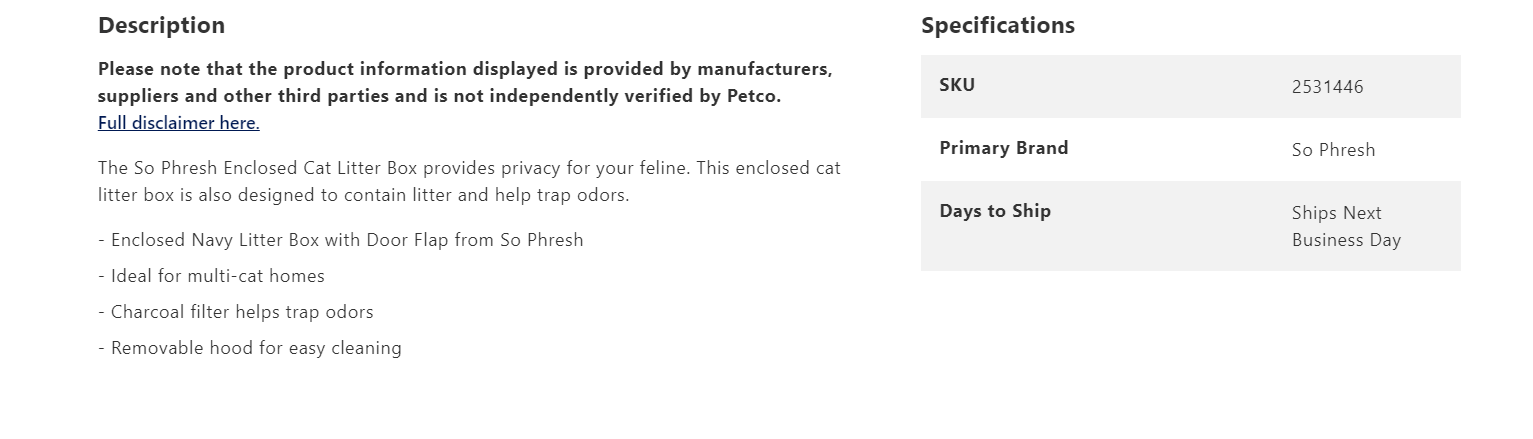This screenshot has height=439, width=1533.
Task: Select the Days to Ship label
Action: 994,211
